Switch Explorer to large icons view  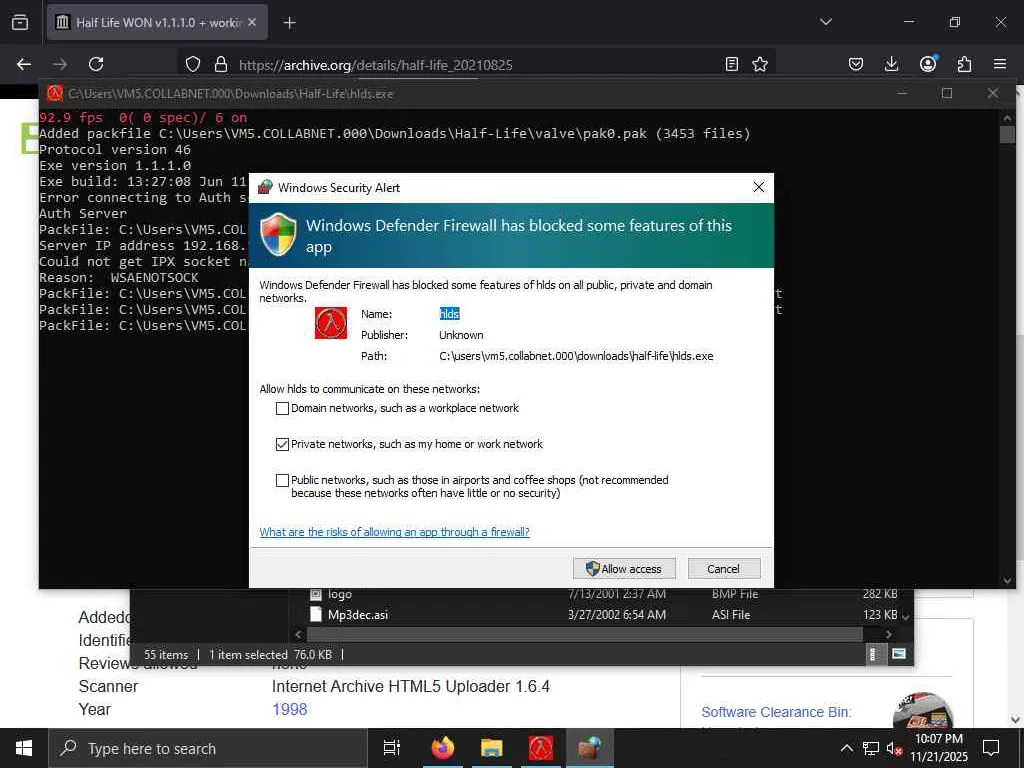click(x=899, y=654)
